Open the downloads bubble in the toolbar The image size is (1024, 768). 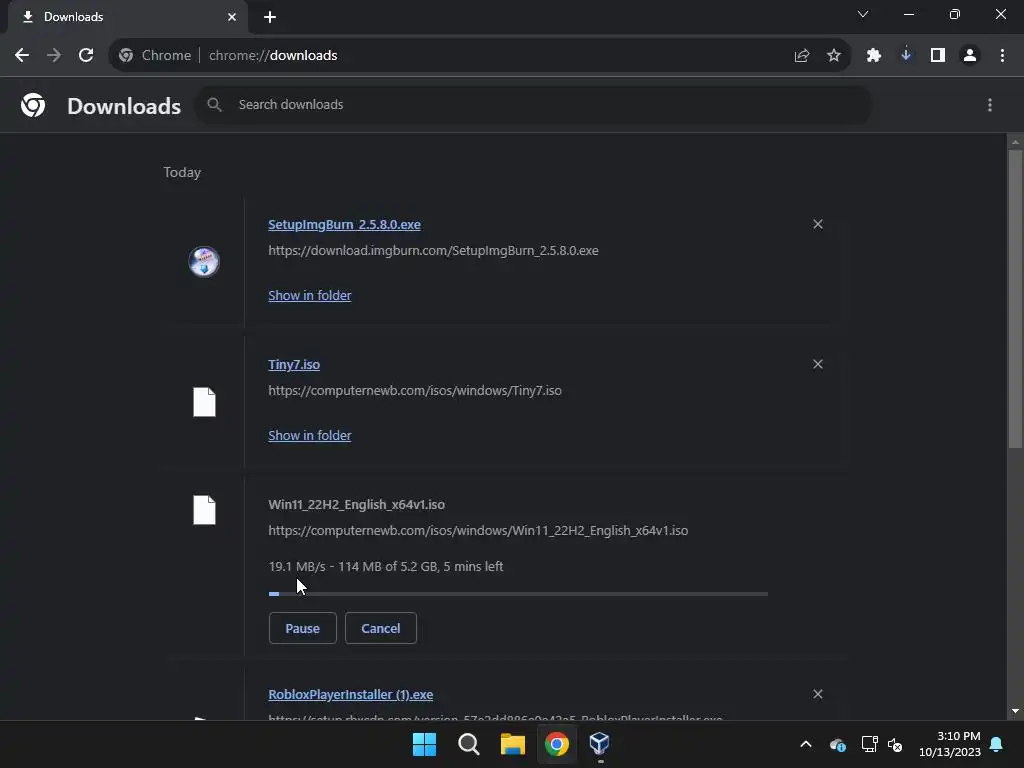(906, 56)
